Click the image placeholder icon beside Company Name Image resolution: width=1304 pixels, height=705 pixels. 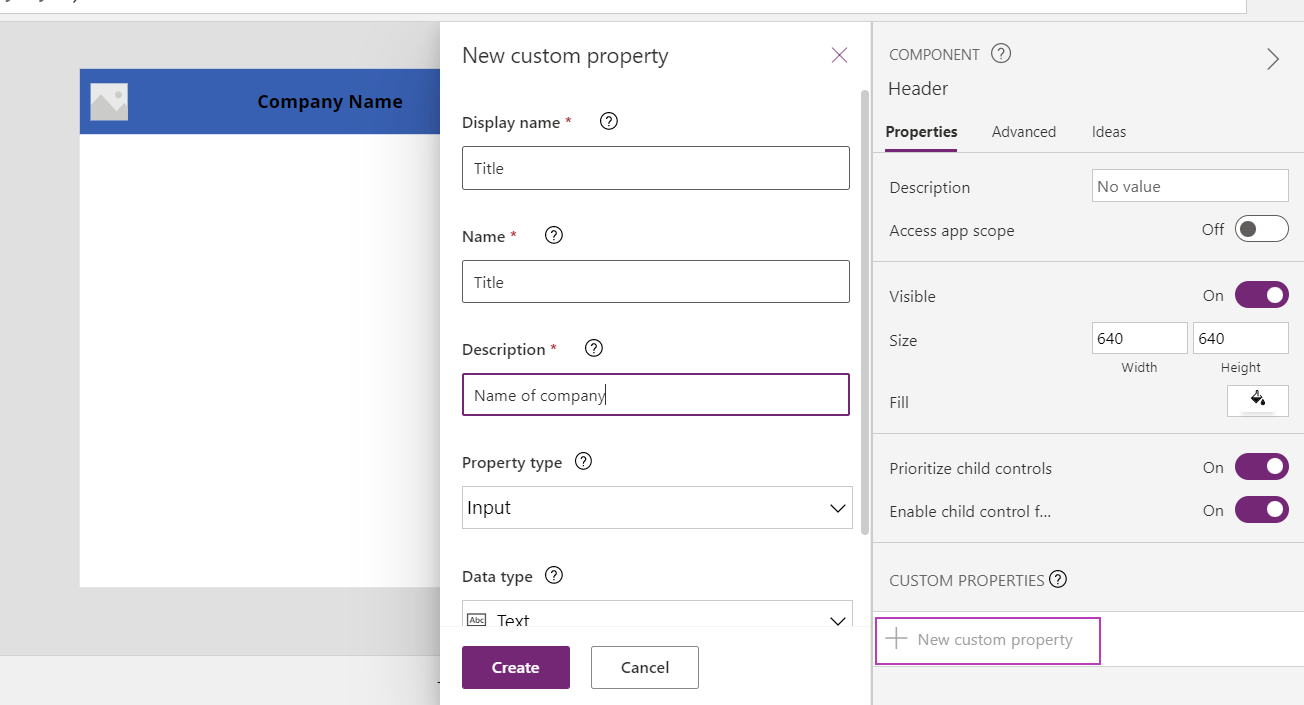coord(108,101)
